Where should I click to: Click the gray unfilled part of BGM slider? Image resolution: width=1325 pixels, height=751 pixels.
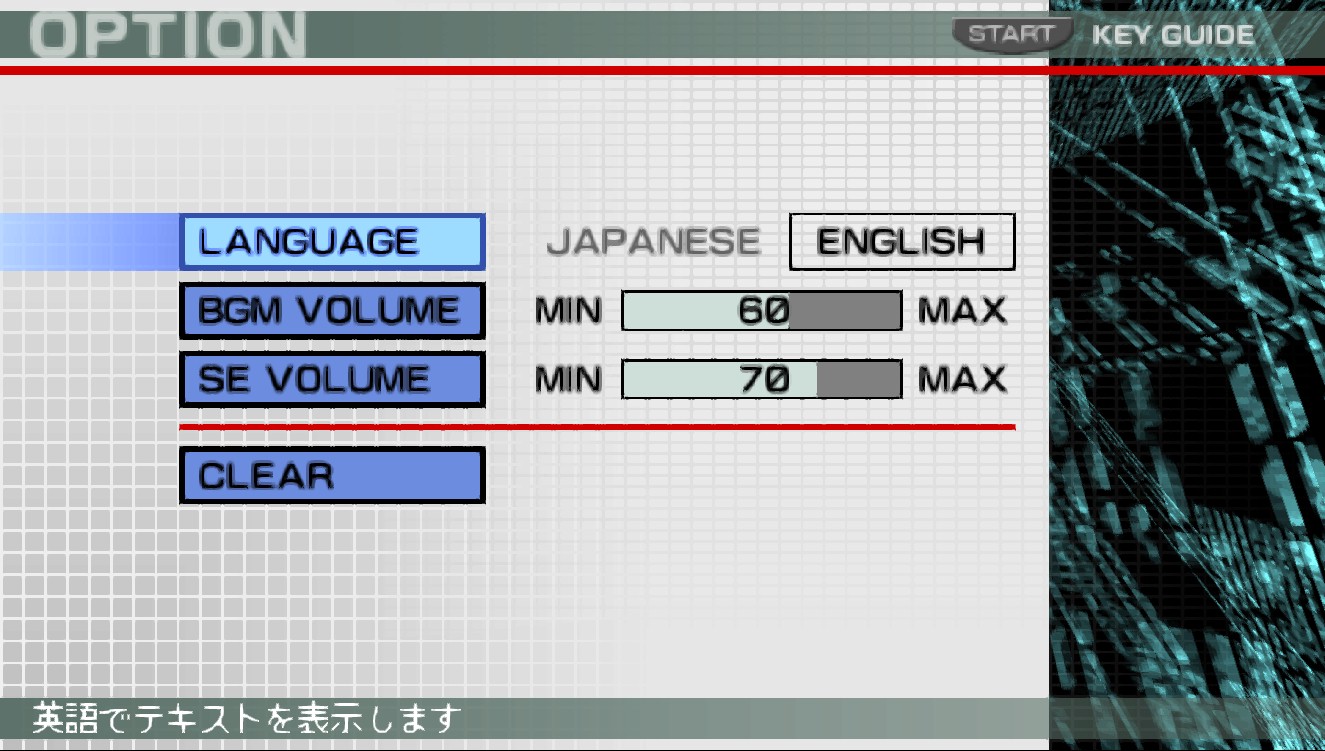click(845, 311)
